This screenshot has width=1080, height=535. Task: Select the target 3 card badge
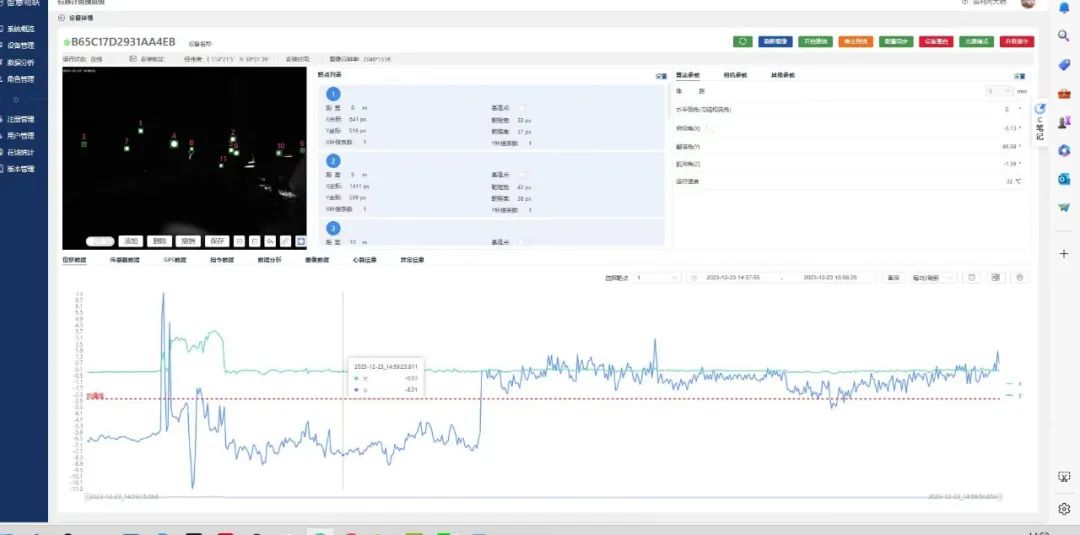(333, 228)
